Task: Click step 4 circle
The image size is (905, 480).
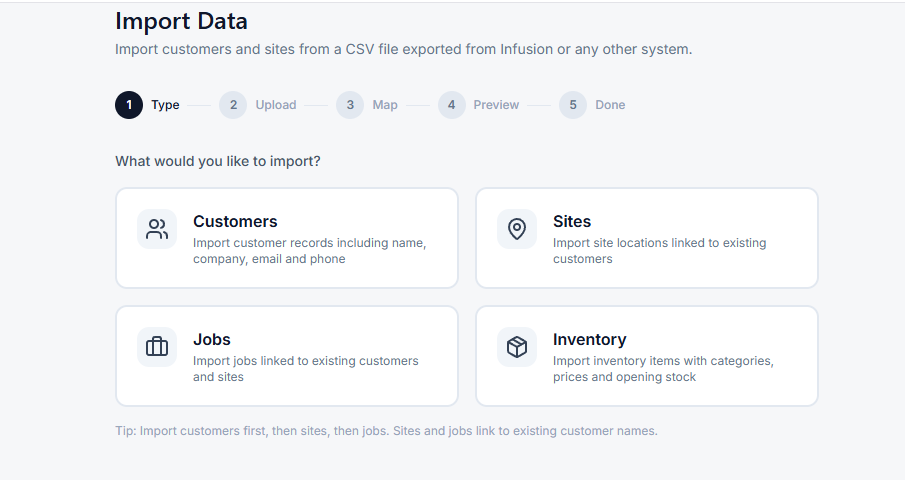Action: pyautogui.click(x=451, y=105)
